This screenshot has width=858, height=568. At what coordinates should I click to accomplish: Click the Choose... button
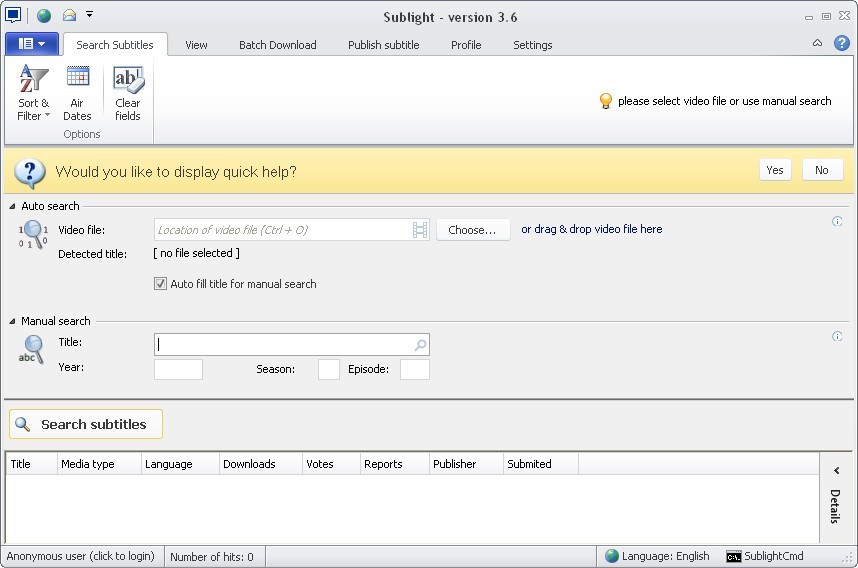click(x=473, y=230)
